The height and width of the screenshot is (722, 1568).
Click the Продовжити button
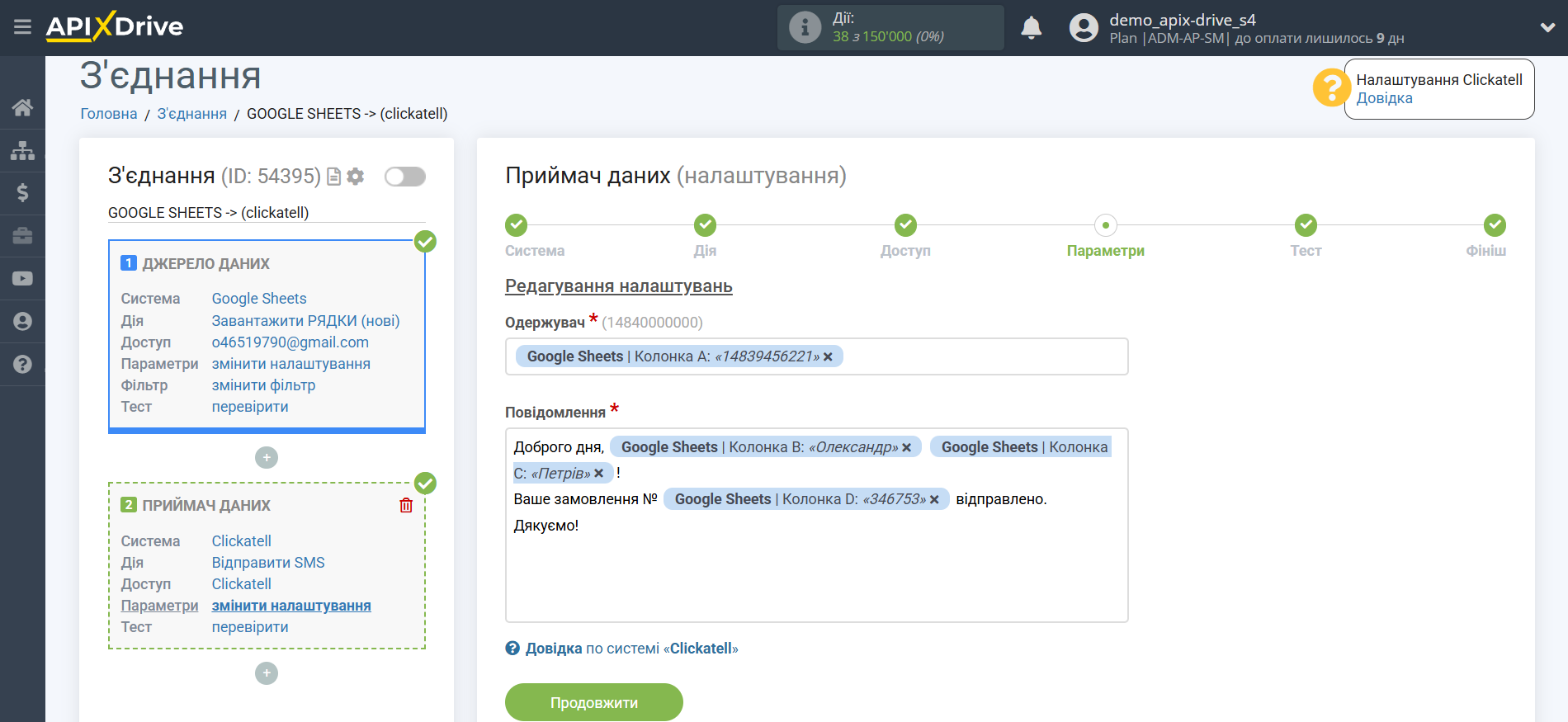point(594,702)
